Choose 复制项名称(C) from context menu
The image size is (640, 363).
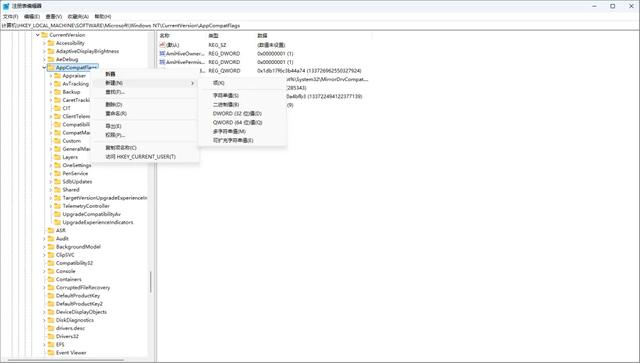point(145,148)
